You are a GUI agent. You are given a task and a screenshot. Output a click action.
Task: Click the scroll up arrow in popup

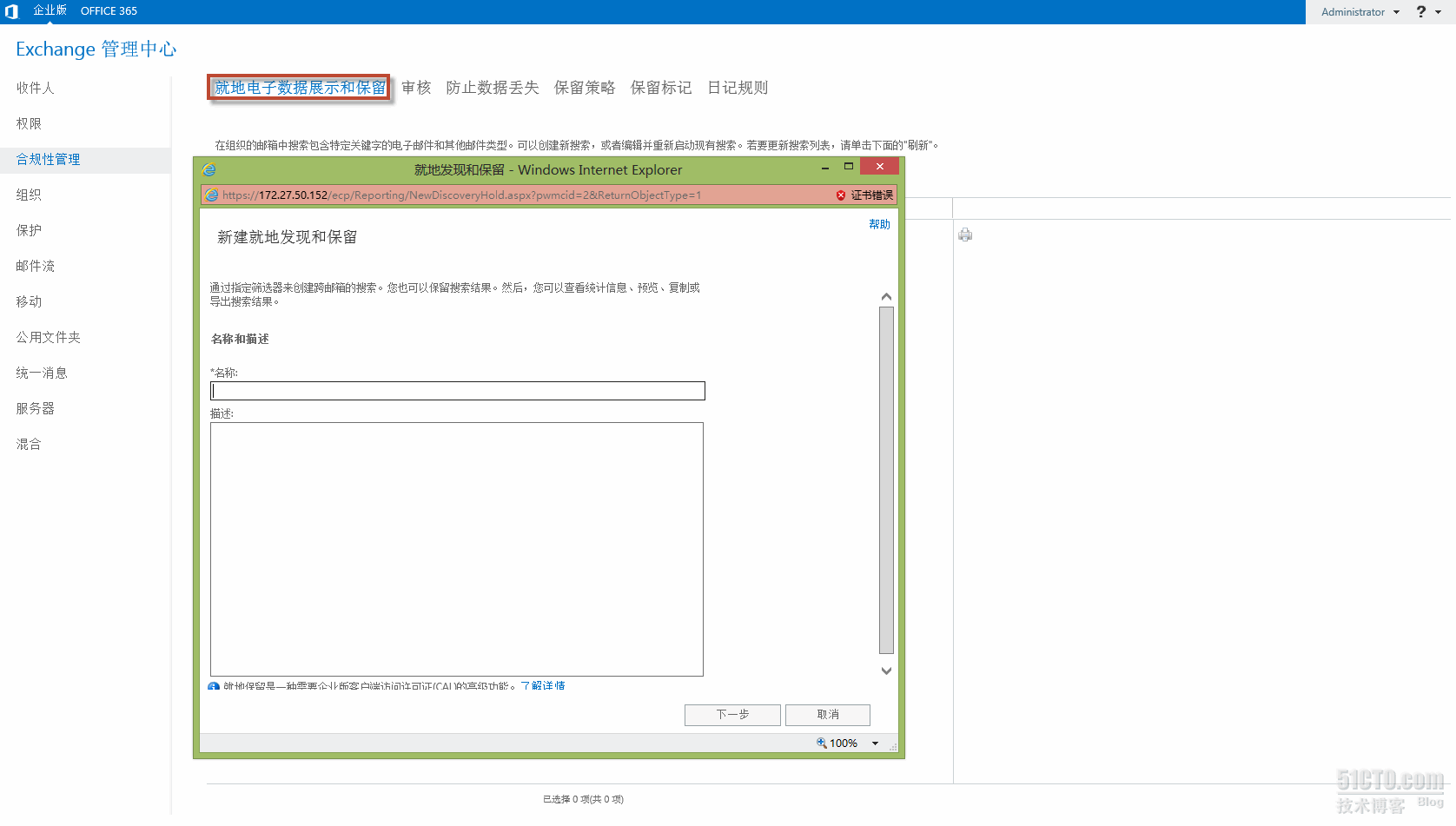click(886, 297)
